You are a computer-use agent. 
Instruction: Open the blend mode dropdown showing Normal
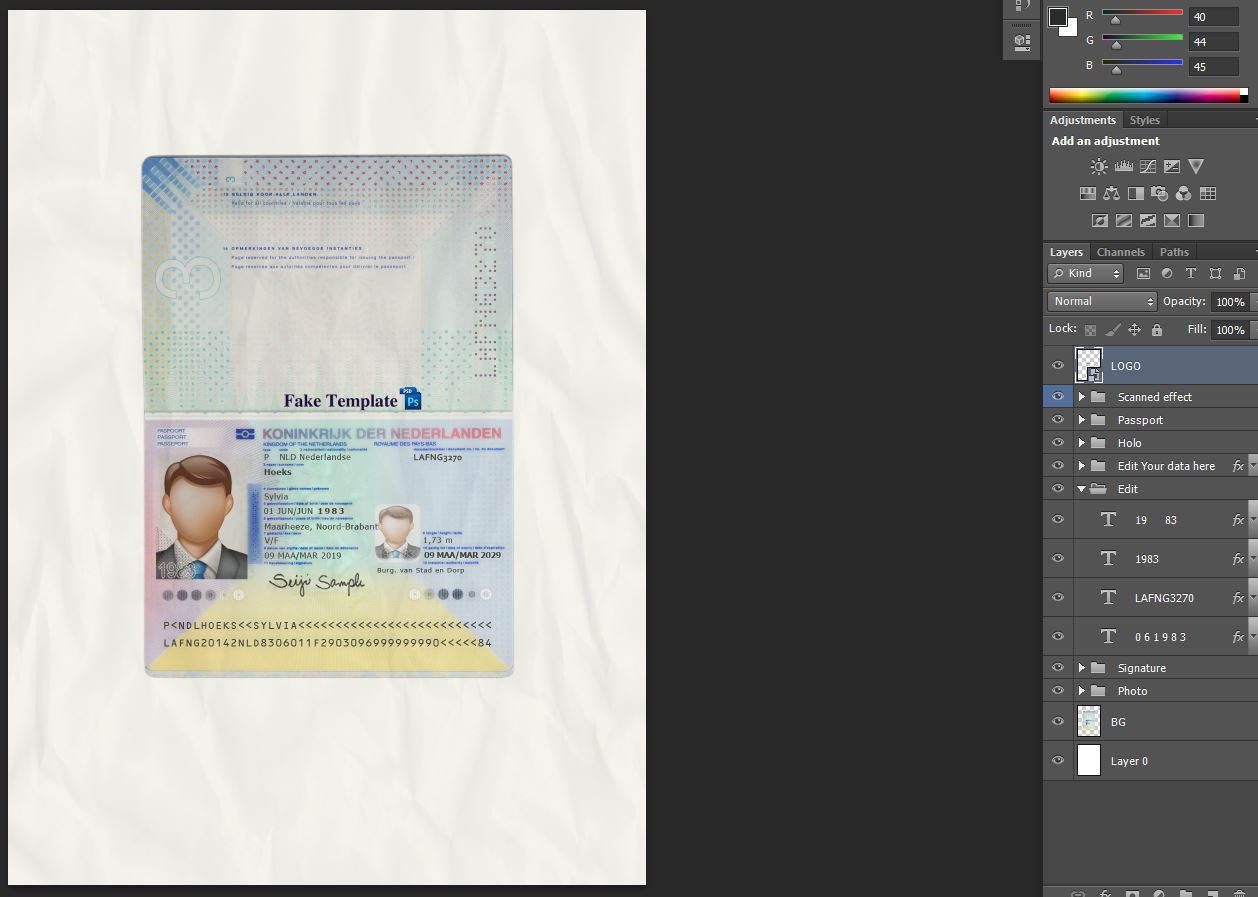pos(1100,301)
